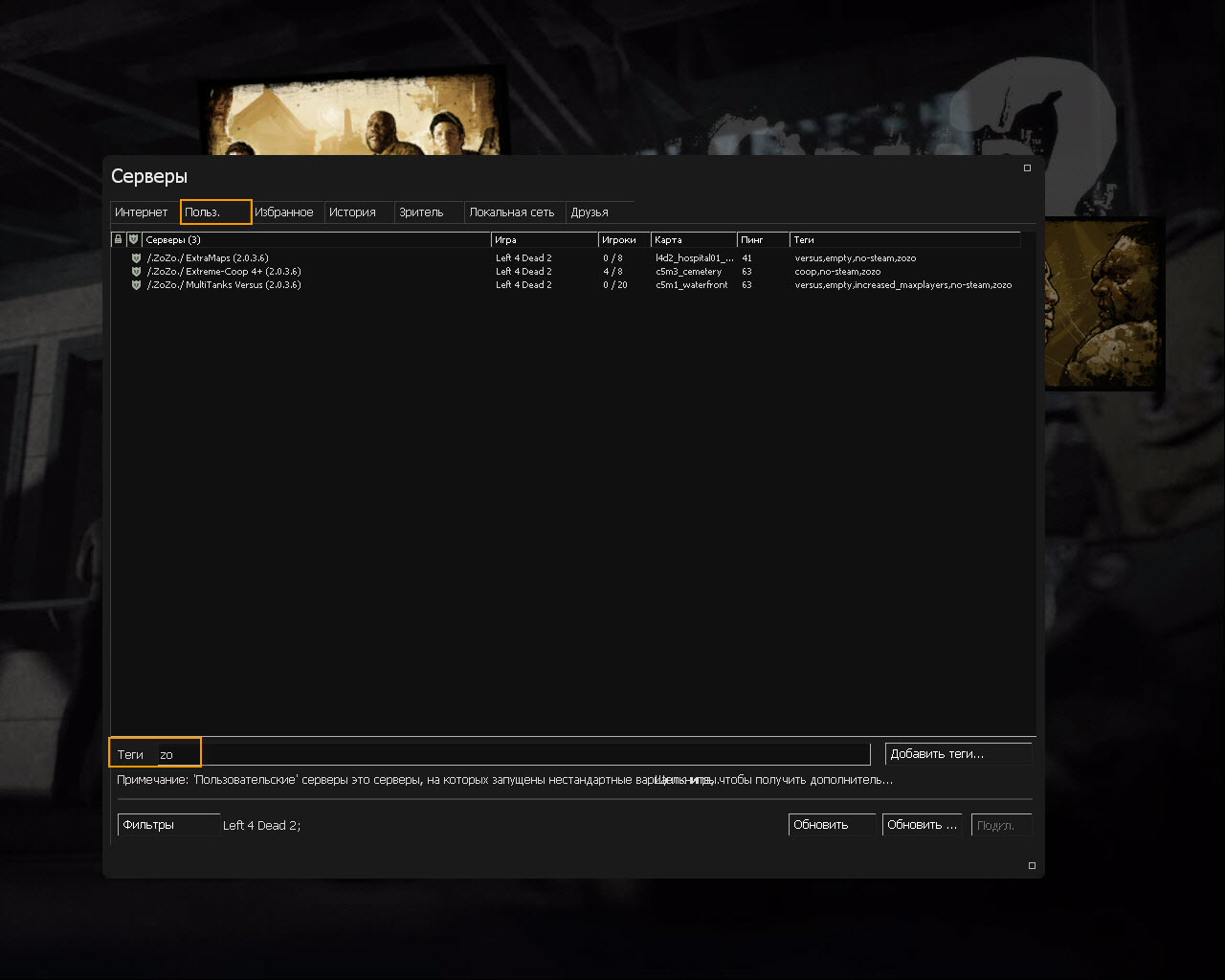Sort servers by Игроки column
The height and width of the screenshot is (980, 1225).
[624, 240]
